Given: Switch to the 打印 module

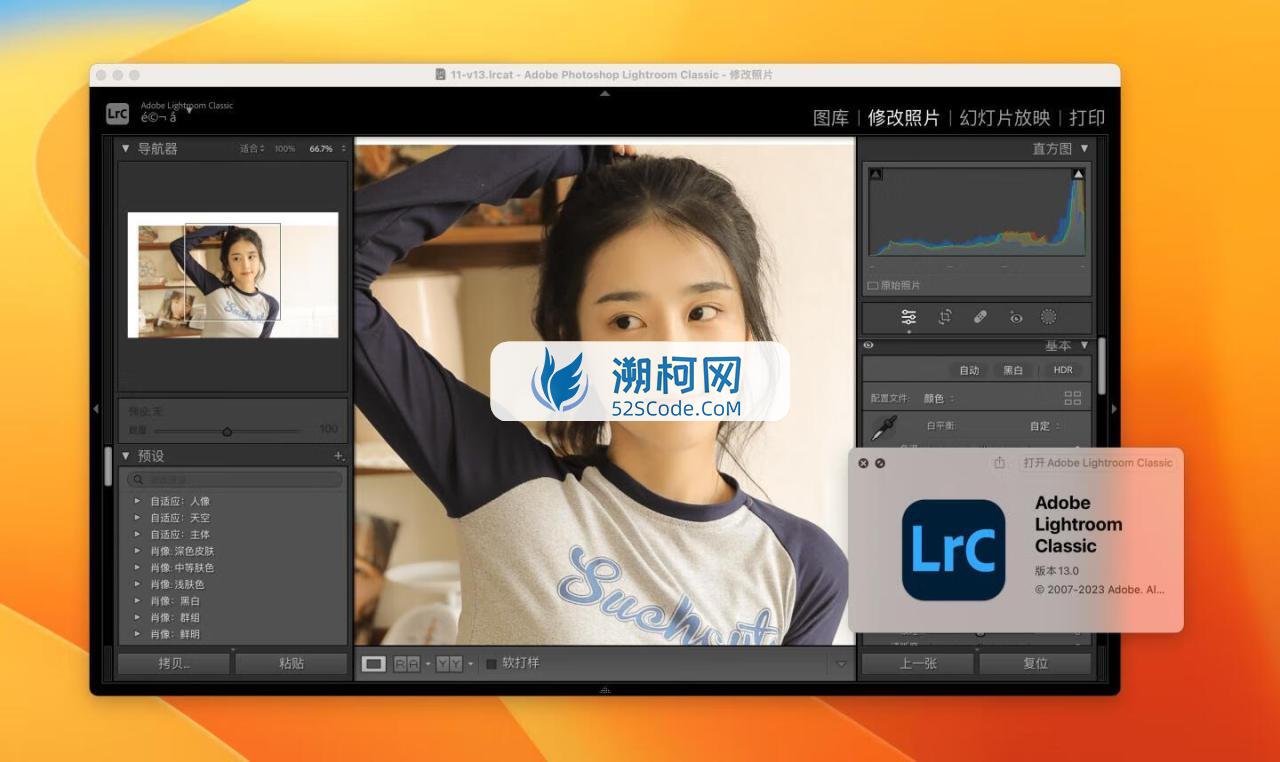Looking at the screenshot, I should pyautogui.click(x=1087, y=118).
